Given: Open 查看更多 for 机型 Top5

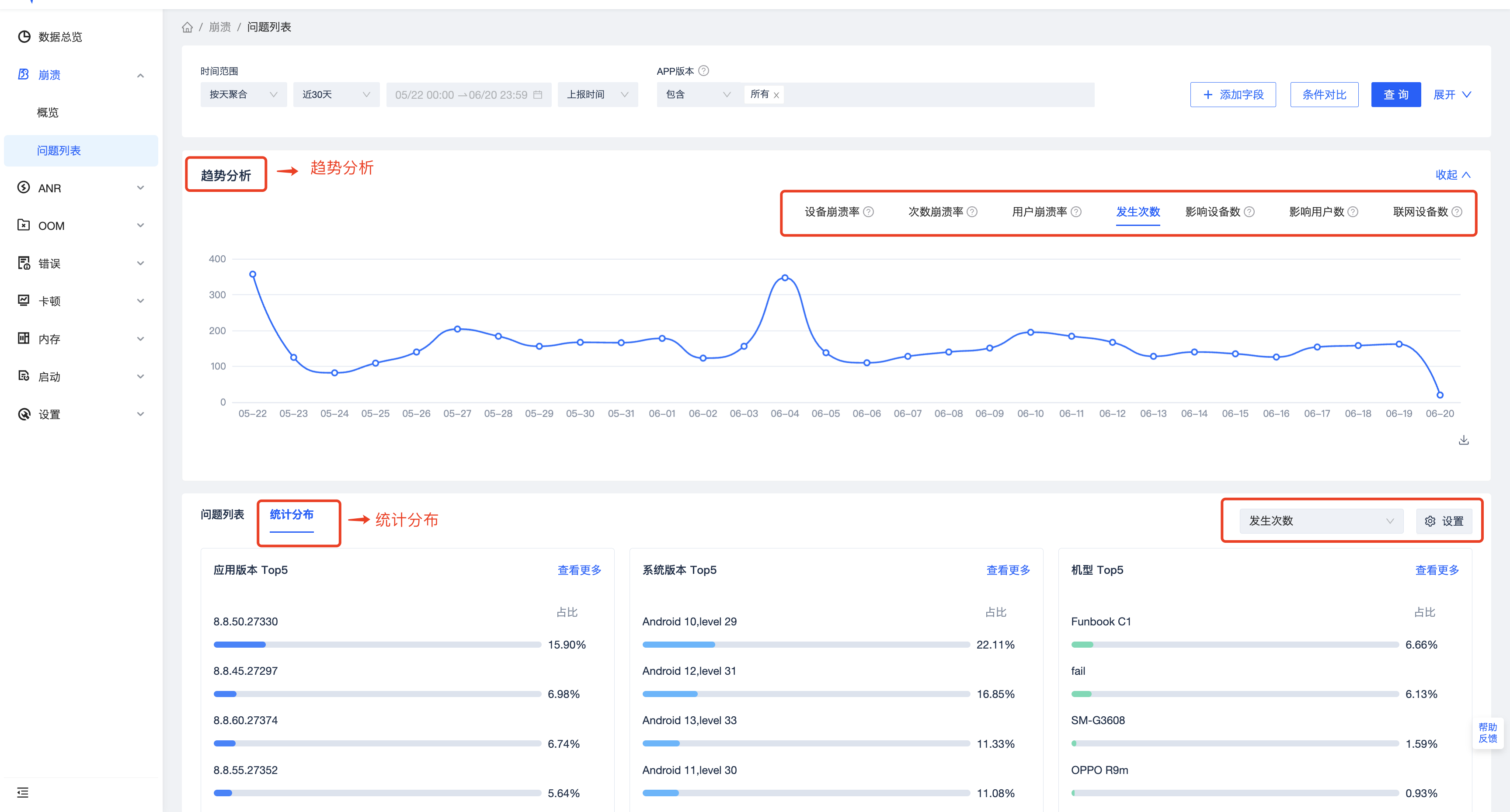Looking at the screenshot, I should click(1437, 570).
